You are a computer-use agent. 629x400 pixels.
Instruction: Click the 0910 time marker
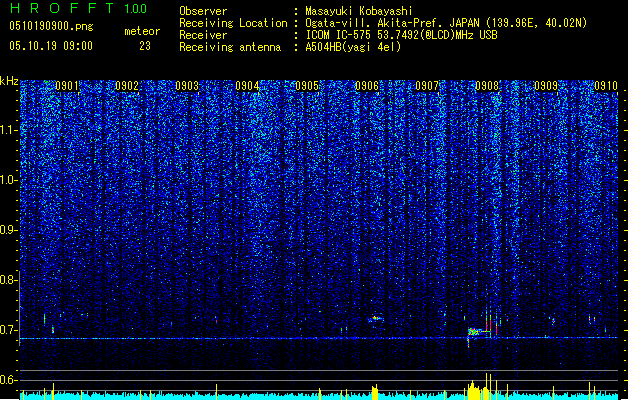click(606, 86)
